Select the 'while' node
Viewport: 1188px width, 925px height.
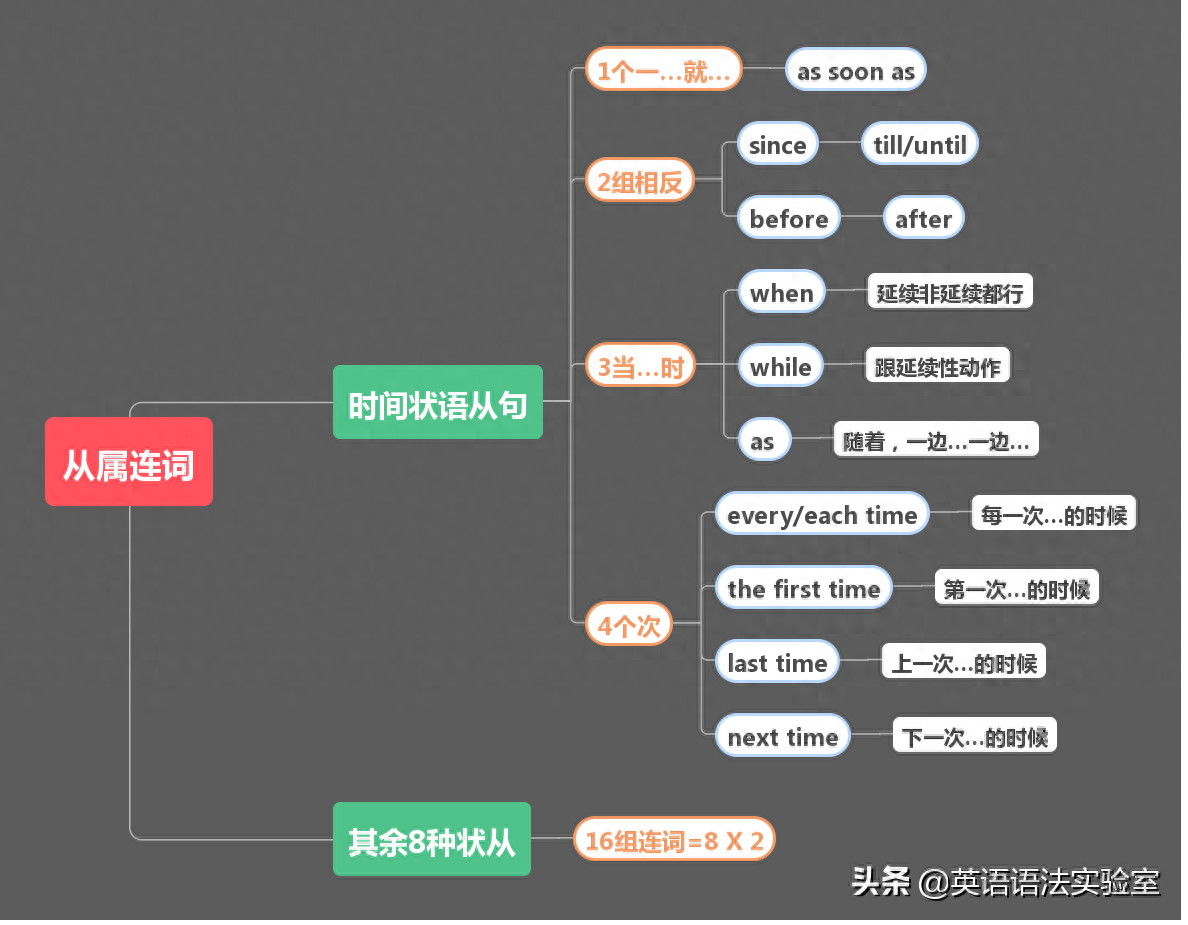780,366
